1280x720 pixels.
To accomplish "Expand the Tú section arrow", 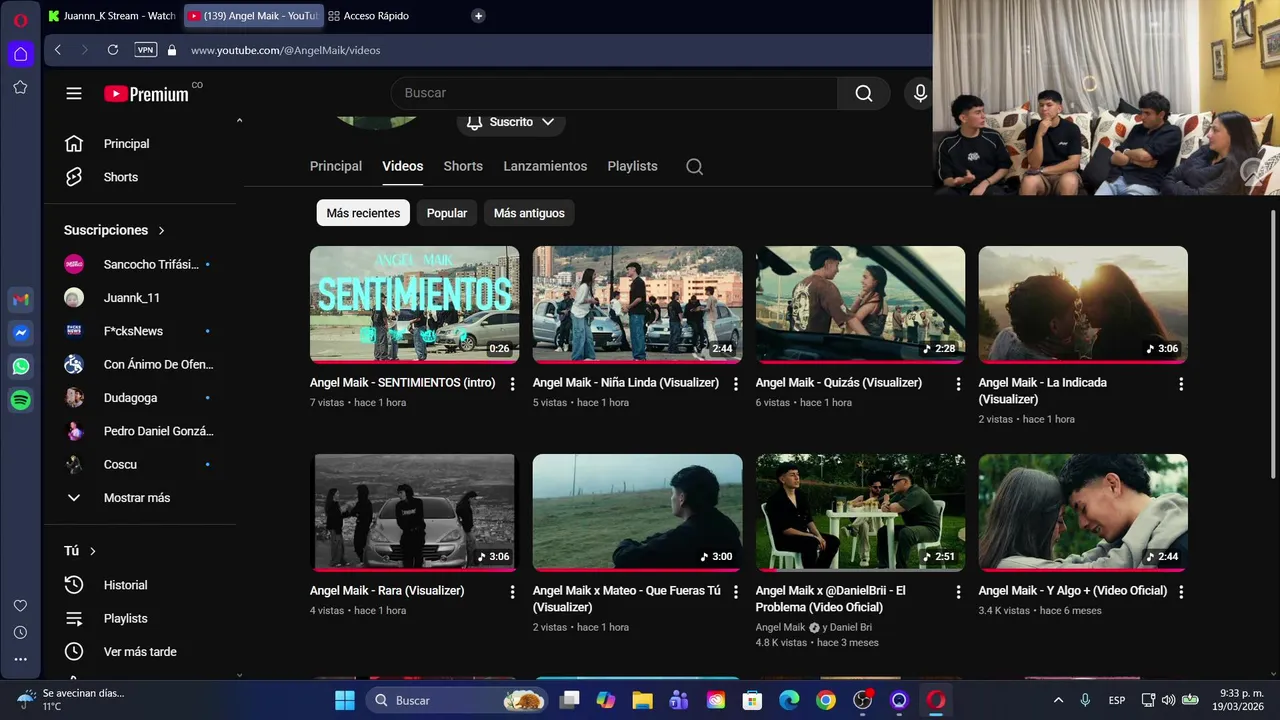I will 93,552.
